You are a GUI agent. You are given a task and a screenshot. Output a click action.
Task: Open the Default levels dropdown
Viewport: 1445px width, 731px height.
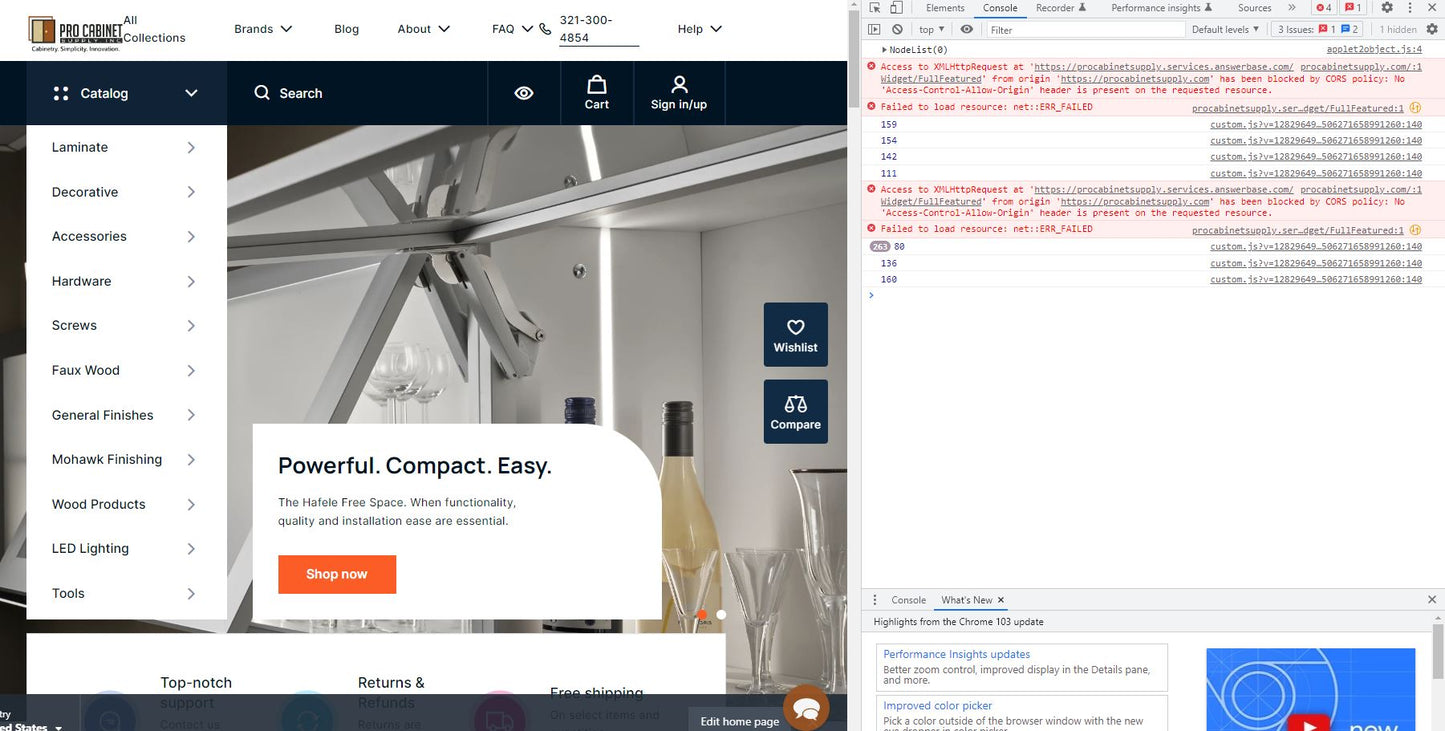pyautogui.click(x=1225, y=30)
